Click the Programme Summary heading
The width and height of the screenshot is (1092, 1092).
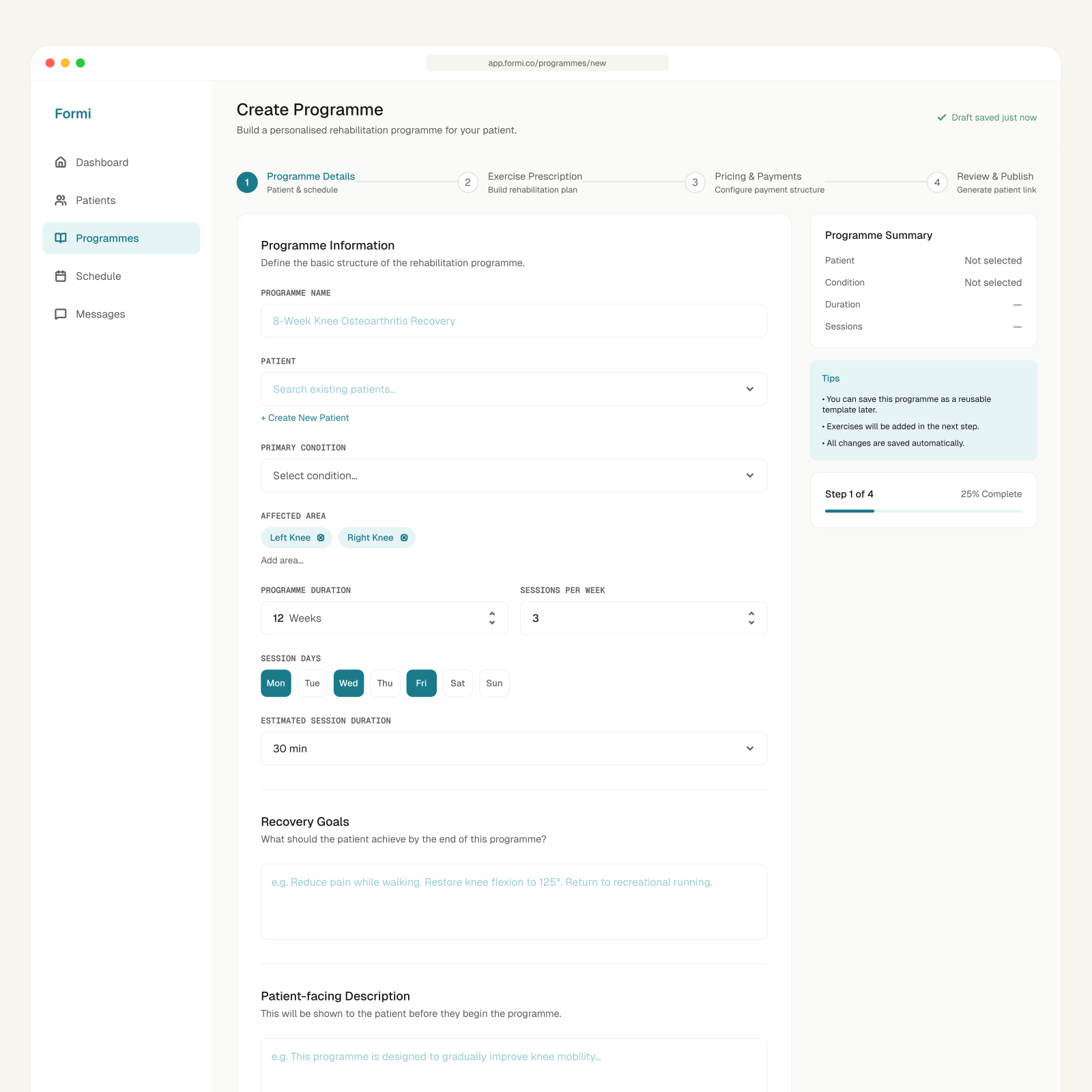[878, 235]
